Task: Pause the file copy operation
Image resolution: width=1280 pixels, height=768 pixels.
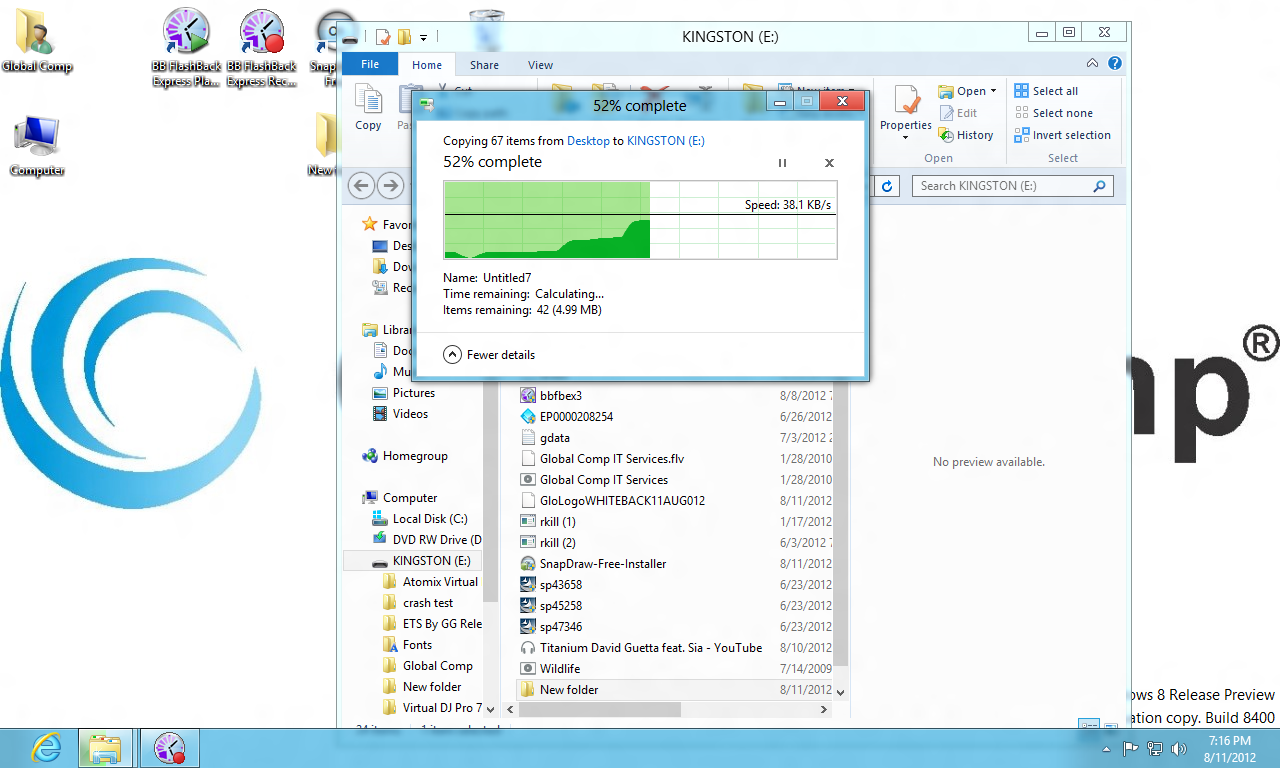Action: tap(783, 163)
